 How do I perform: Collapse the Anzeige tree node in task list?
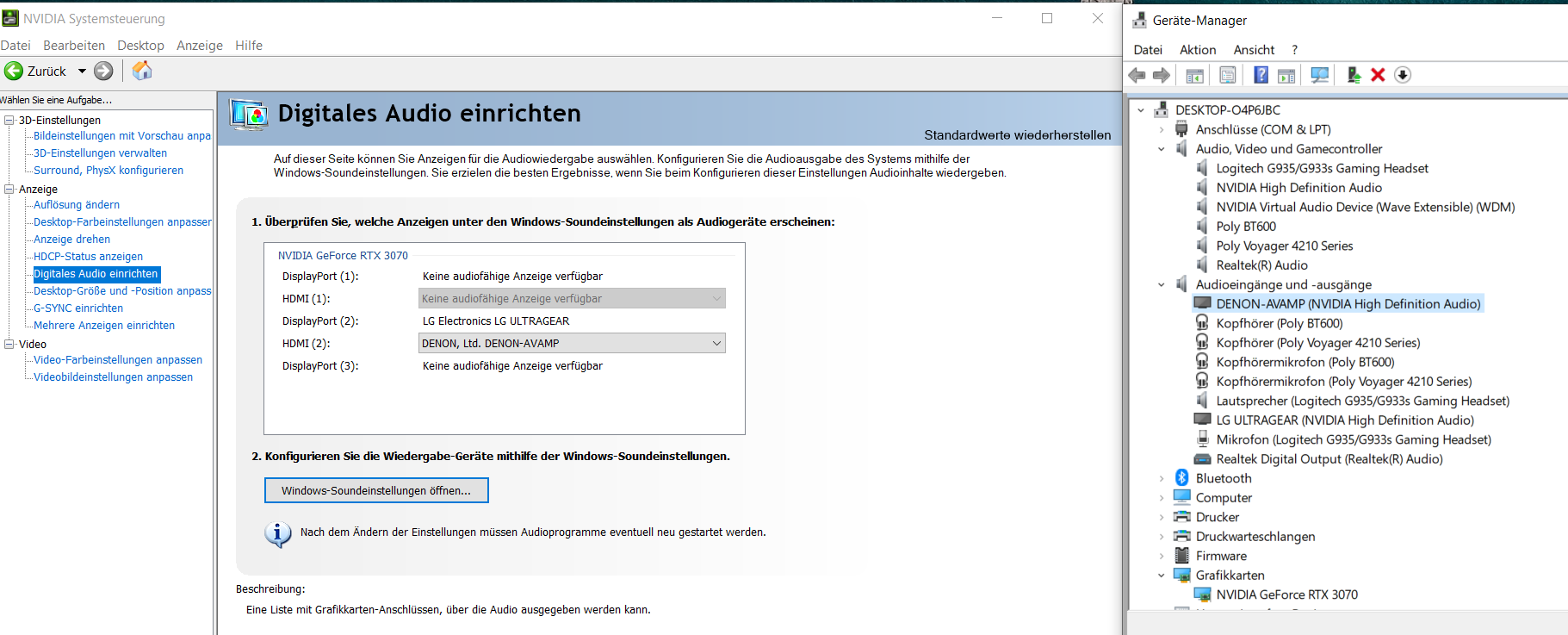click(9, 189)
